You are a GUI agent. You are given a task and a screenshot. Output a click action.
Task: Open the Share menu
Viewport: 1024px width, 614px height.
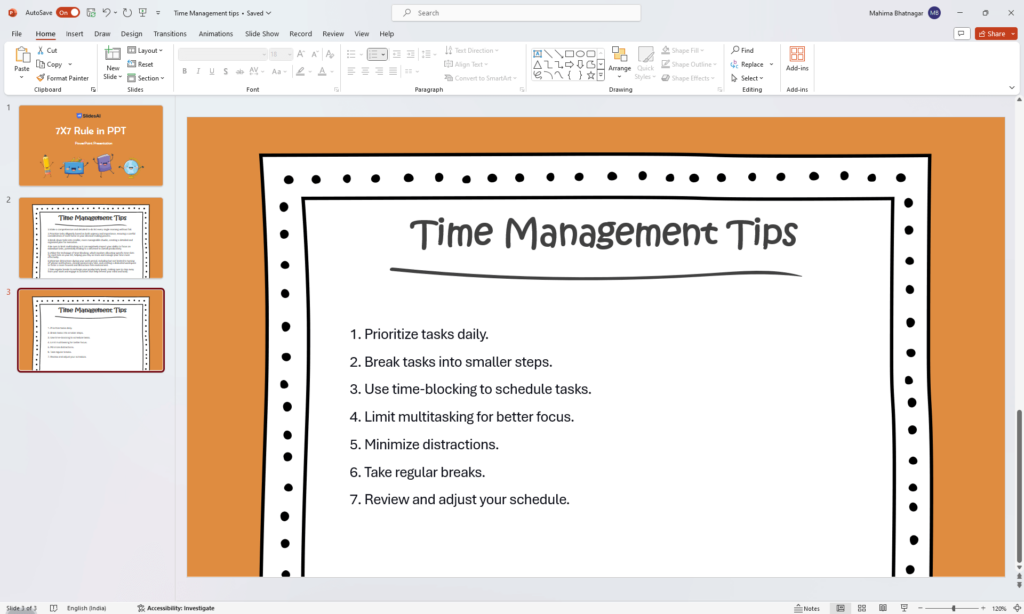[x=993, y=33]
